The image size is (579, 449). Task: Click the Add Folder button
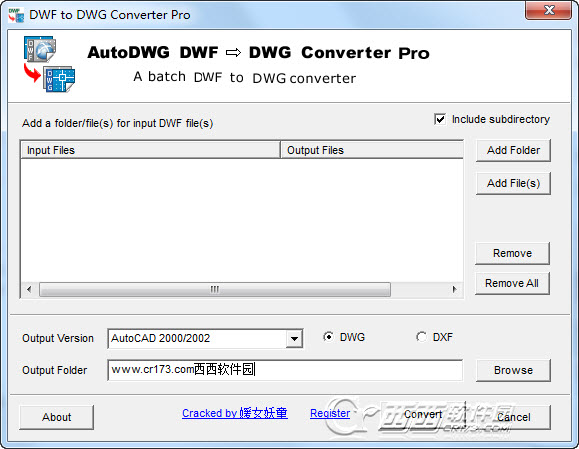[513, 150]
